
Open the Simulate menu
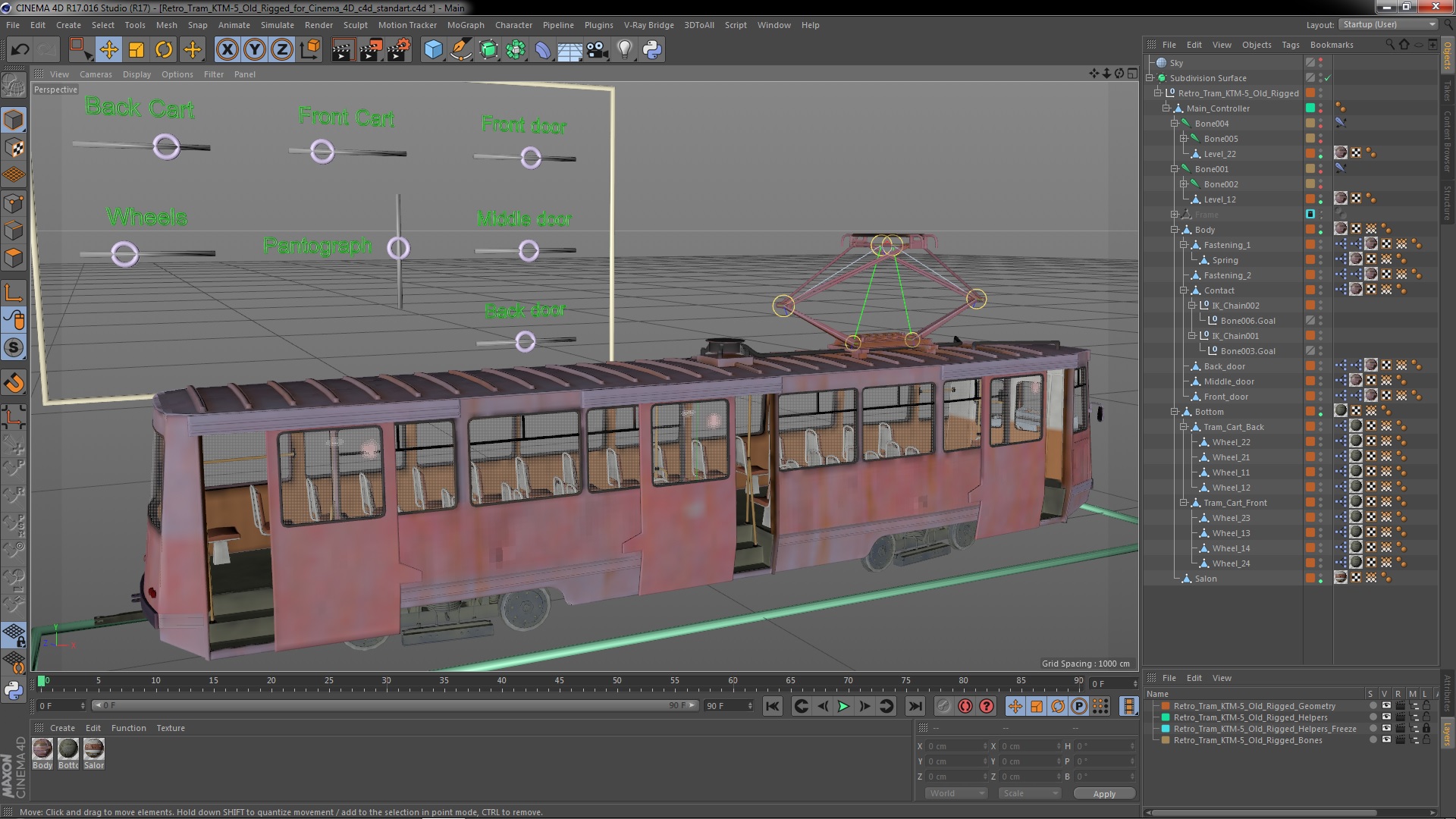pyautogui.click(x=277, y=25)
